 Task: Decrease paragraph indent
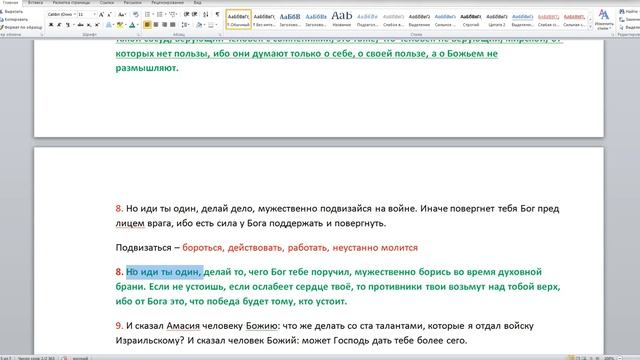tap(186, 15)
